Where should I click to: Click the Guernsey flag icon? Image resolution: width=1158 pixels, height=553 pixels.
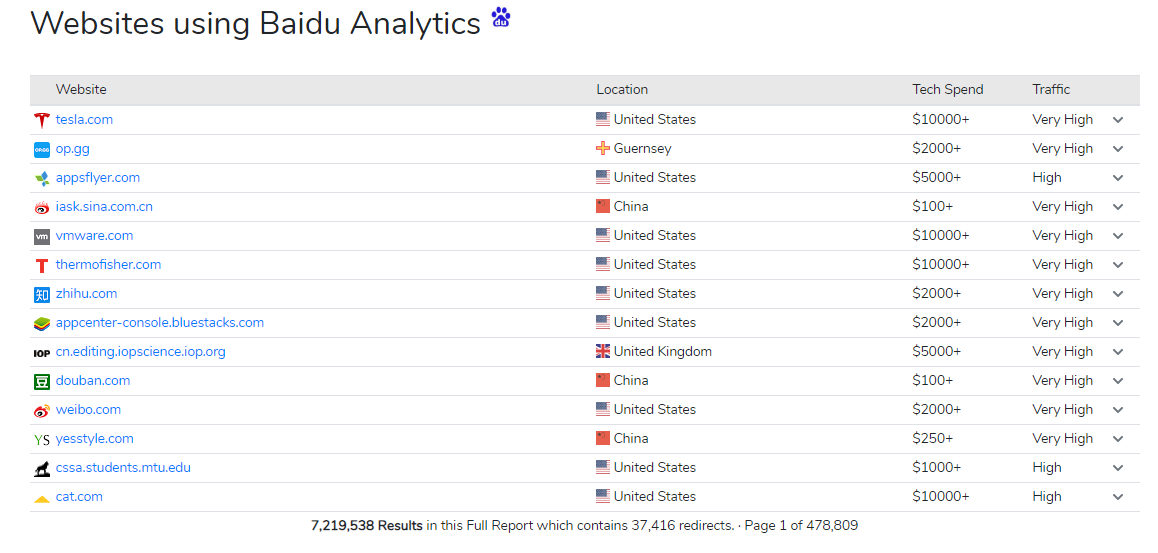[602, 149]
